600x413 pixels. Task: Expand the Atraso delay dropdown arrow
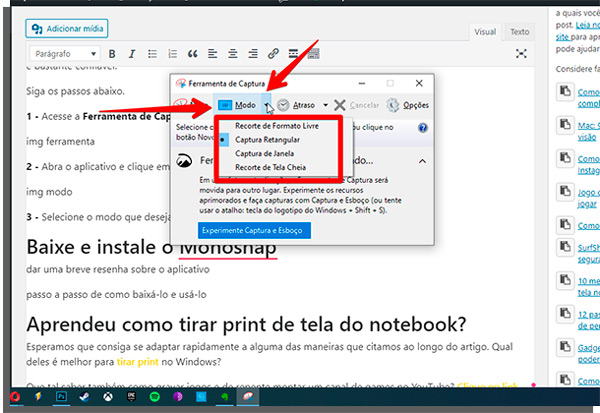coord(325,105)
